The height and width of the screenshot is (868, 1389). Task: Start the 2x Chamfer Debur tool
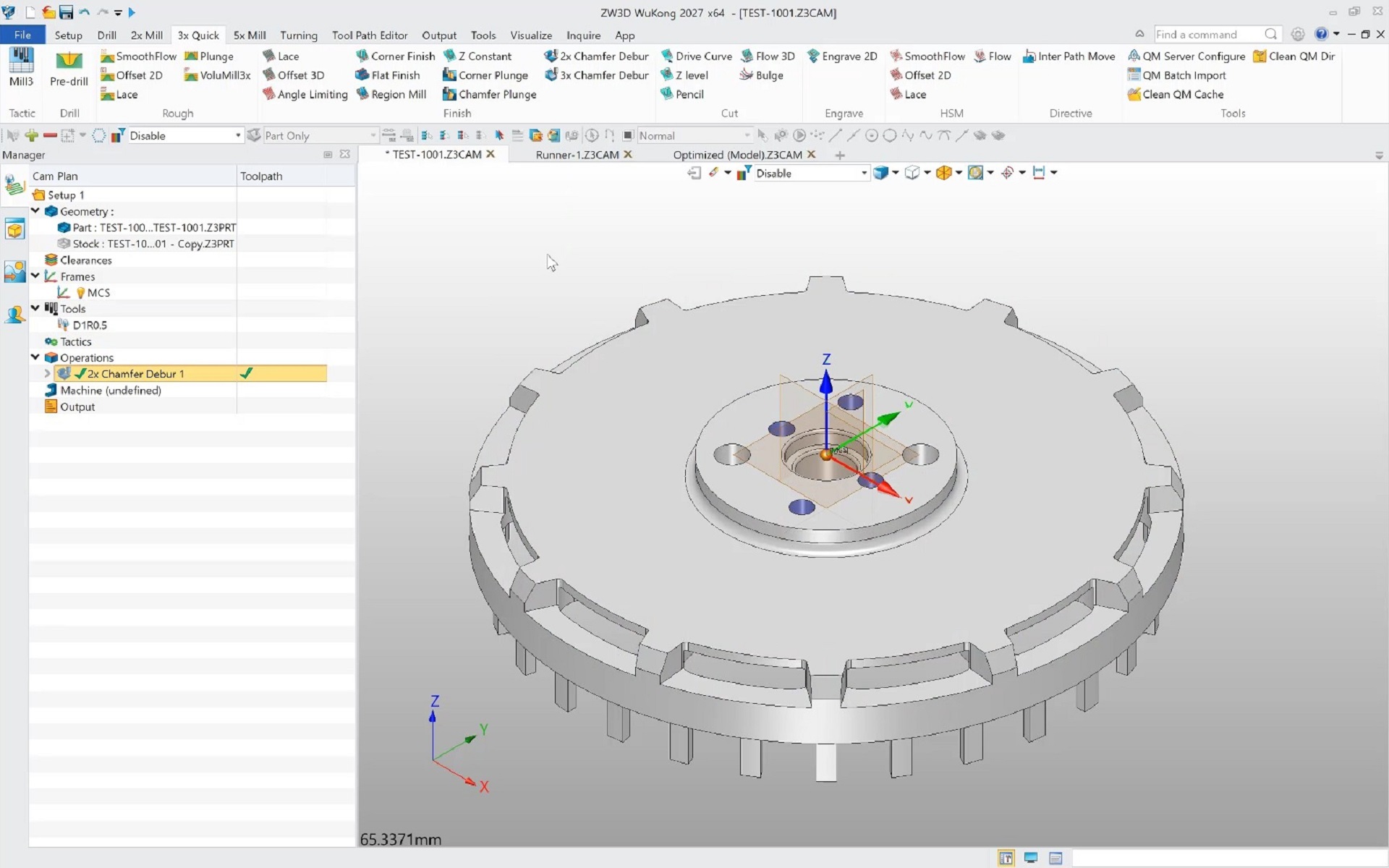596,56
